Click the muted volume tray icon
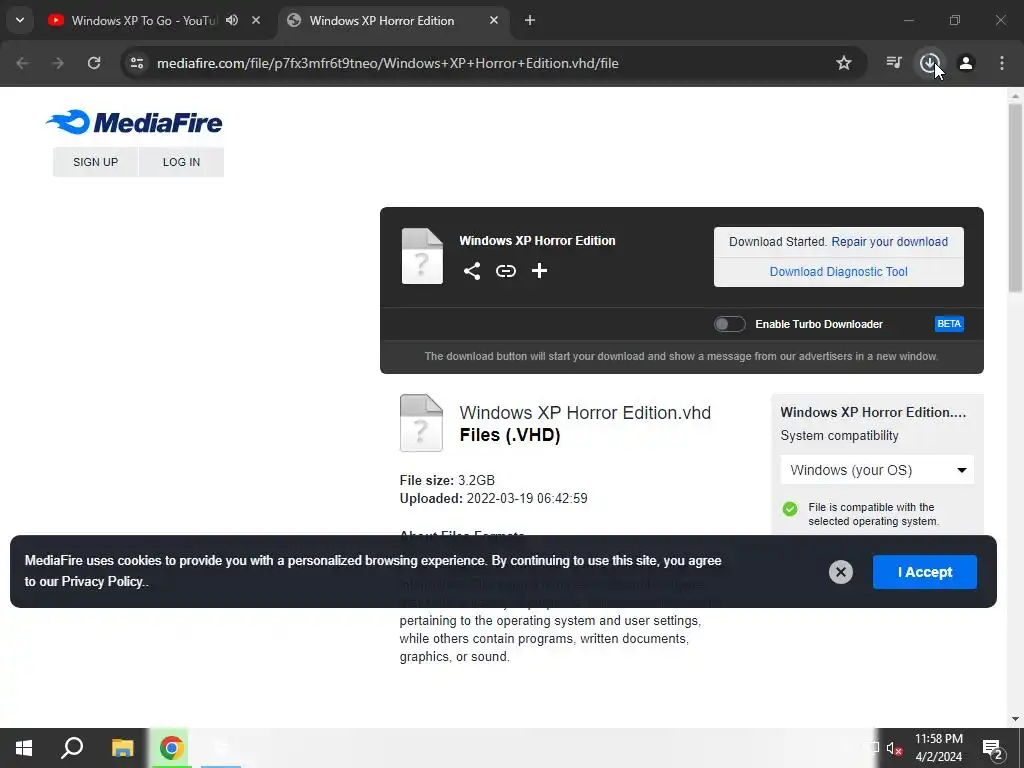Screen dimensions: 1024x768 coord(893,748)
